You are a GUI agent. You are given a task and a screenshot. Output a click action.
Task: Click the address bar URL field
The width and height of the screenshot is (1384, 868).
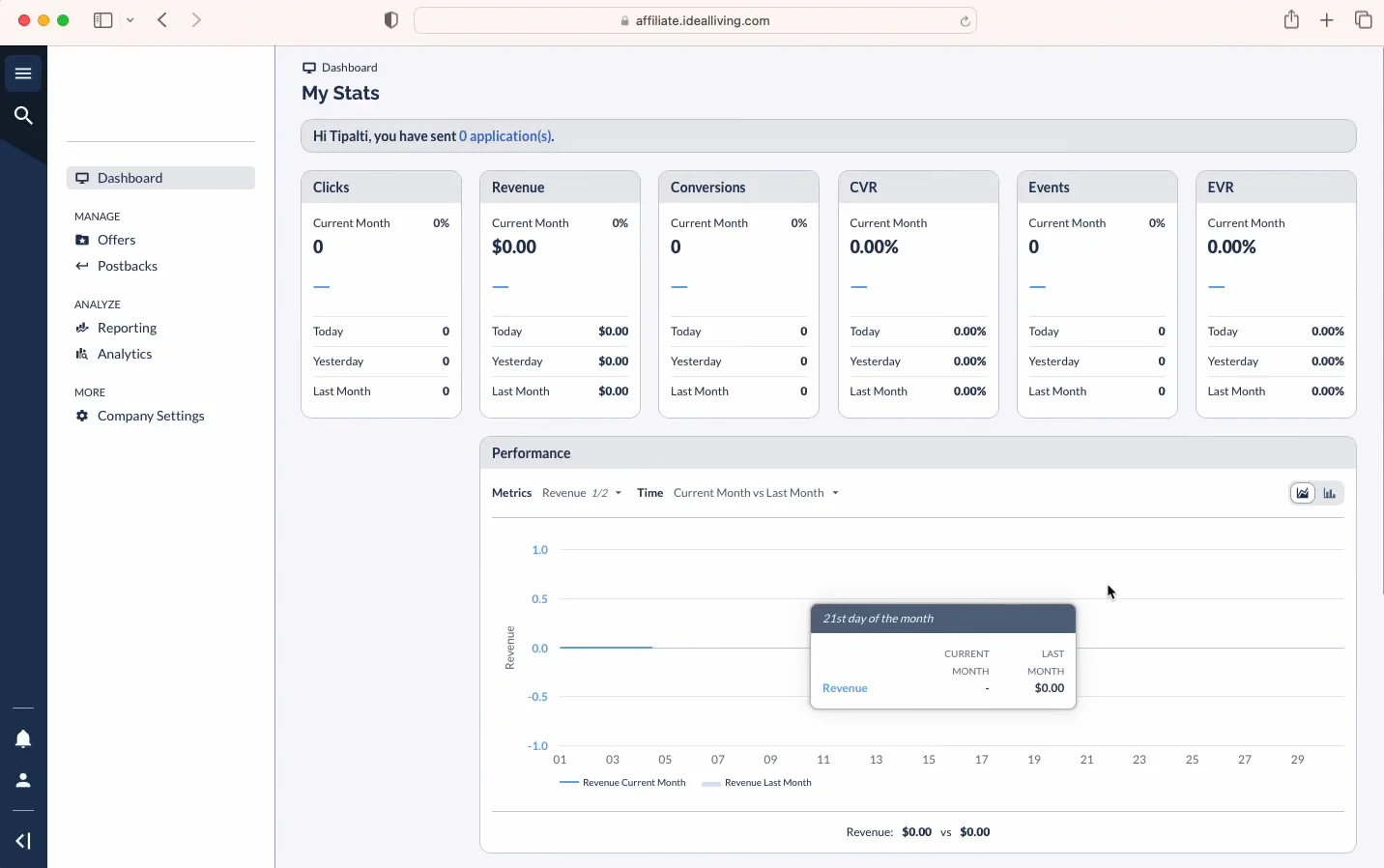696,20
